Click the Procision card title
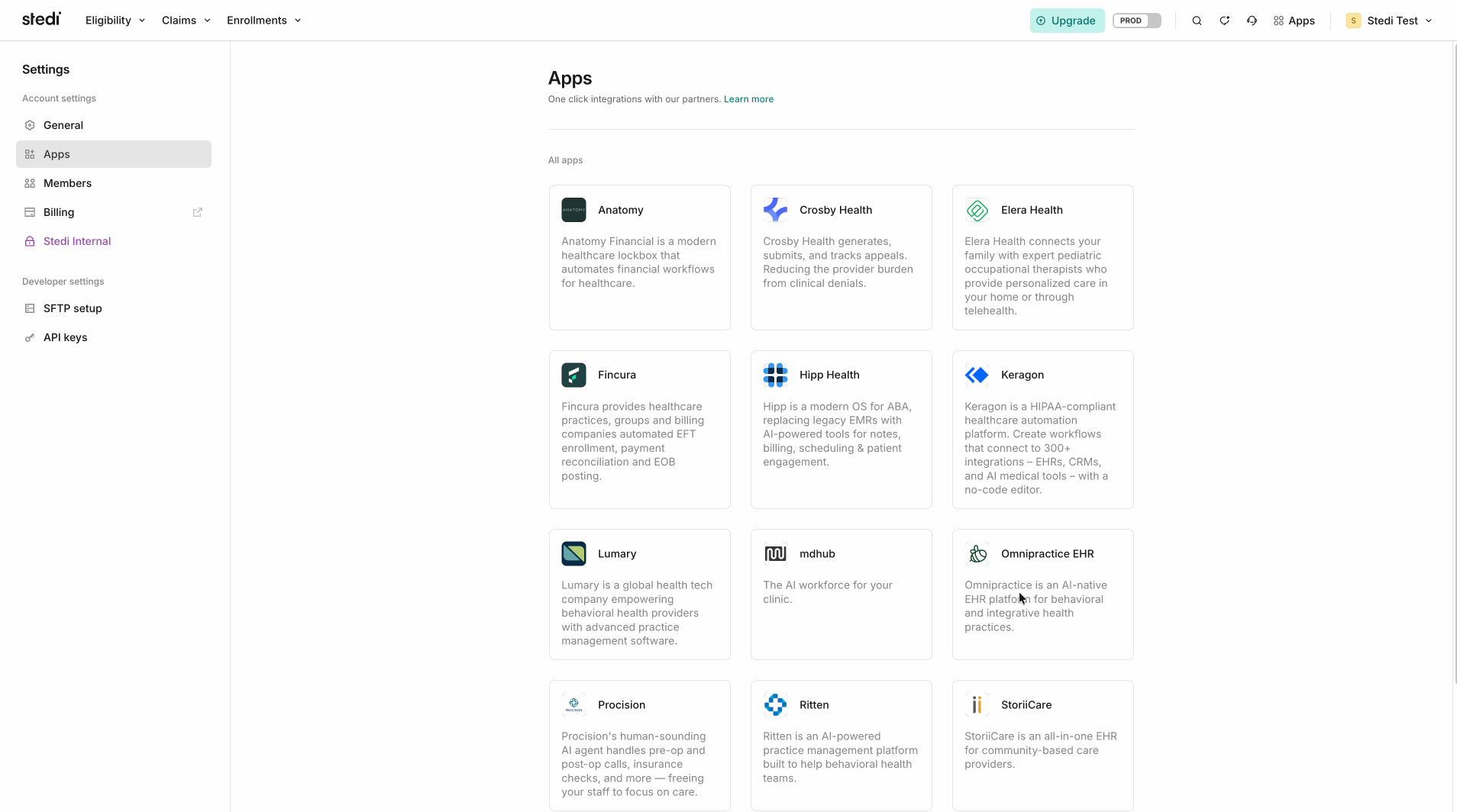The width and height of the screenshot is (1457, 812). click(x=622, y=704)
